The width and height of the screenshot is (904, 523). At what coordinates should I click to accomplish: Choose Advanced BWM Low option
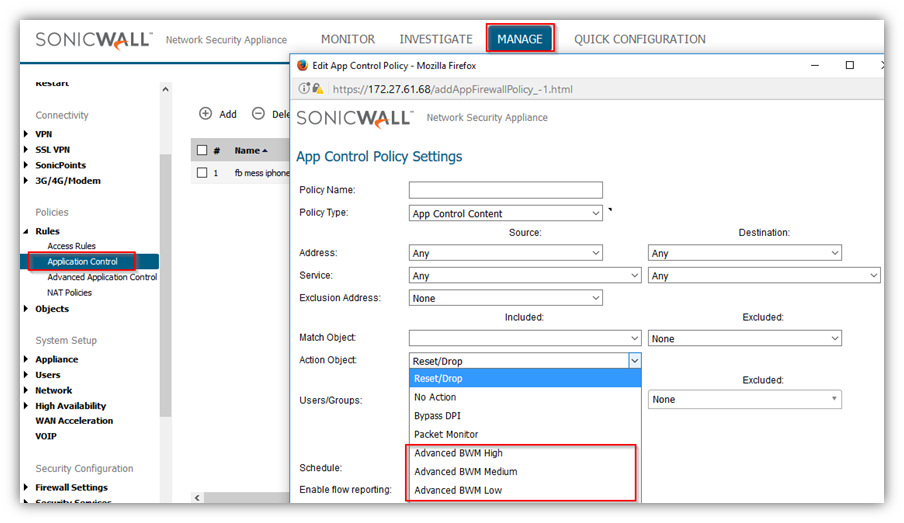[x=525, y=490]
